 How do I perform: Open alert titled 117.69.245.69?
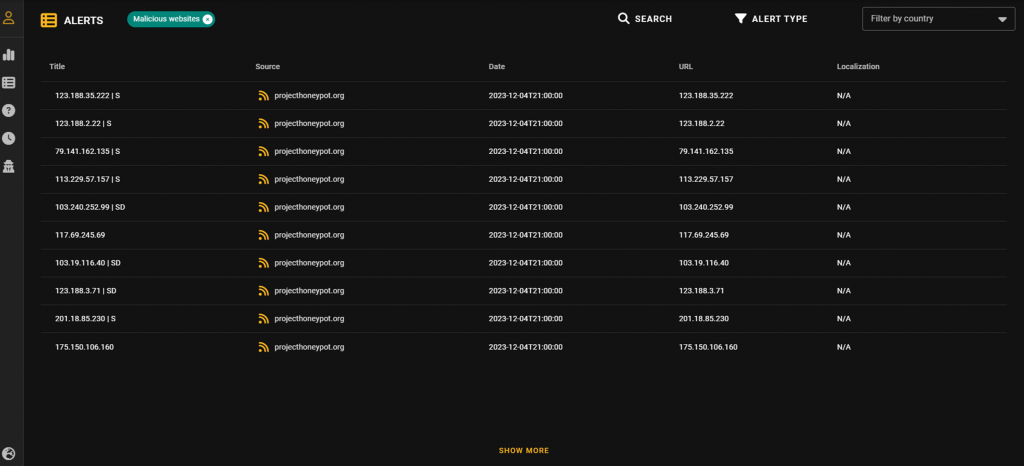(x=80, y=235)
